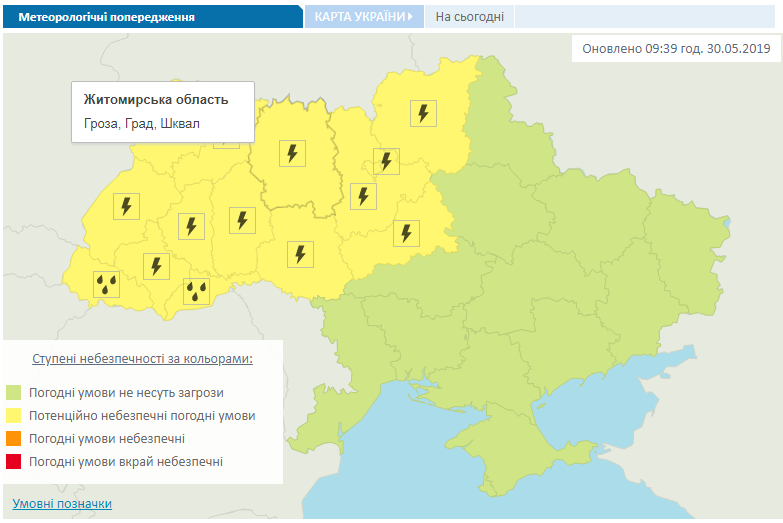The width and height of the screenshot is (783, 523).
Task: Open the lightning warning in Khmelnytskyi oblast
Action: [x=243, y=220]
